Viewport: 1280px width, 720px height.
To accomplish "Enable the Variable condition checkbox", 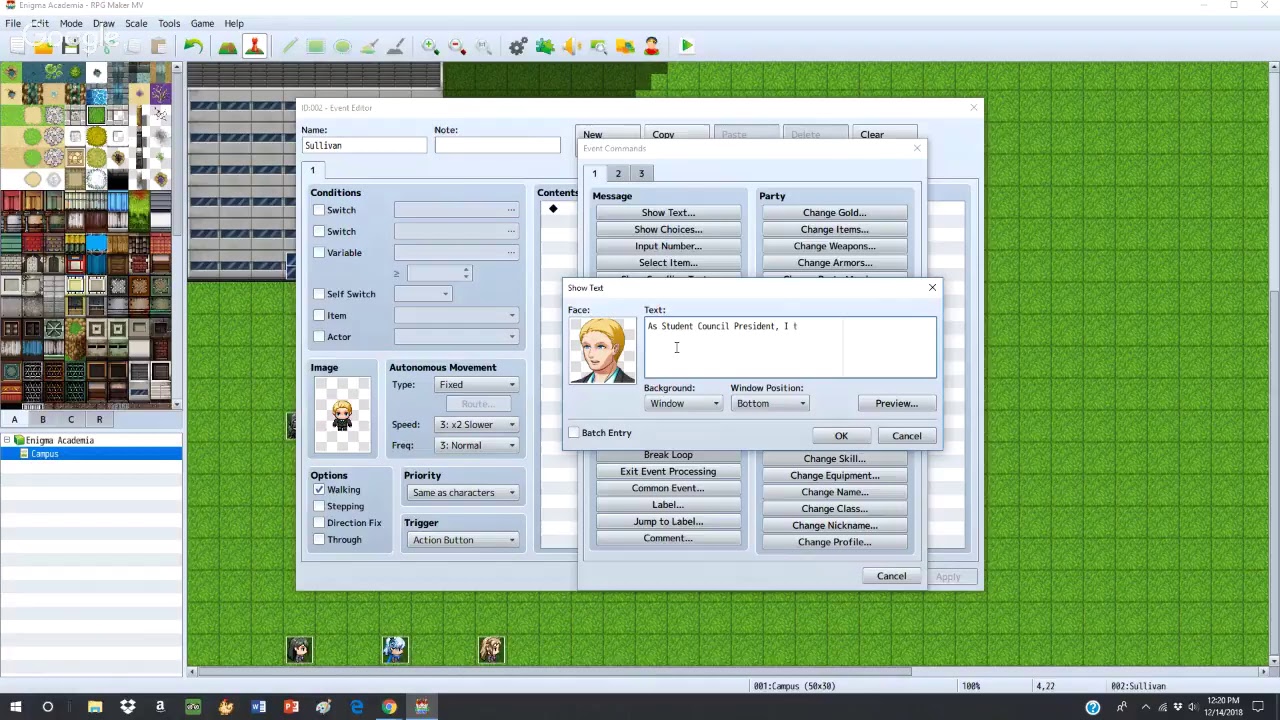I will click(x=319, y=252).
